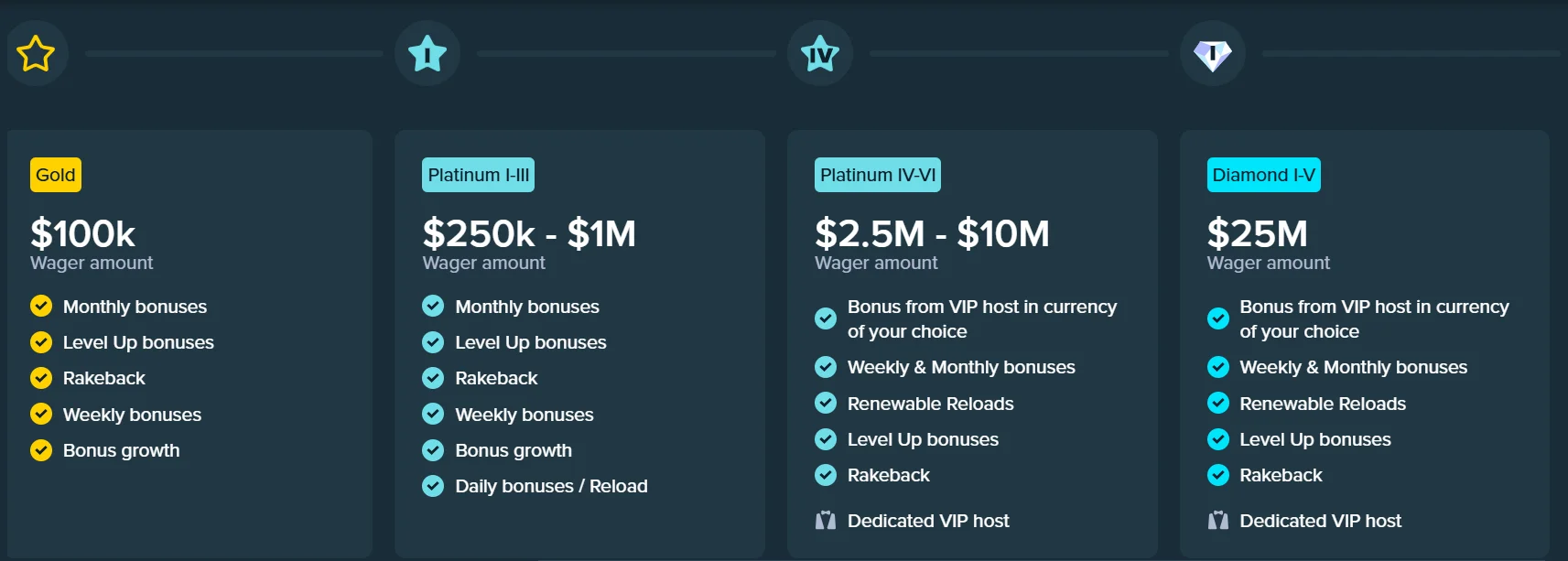Click Platinum IV-VI Dedicated VIP host suit icon
Image resolution: width=1568 pixels, height=561 pixels.
click(826, 521)
